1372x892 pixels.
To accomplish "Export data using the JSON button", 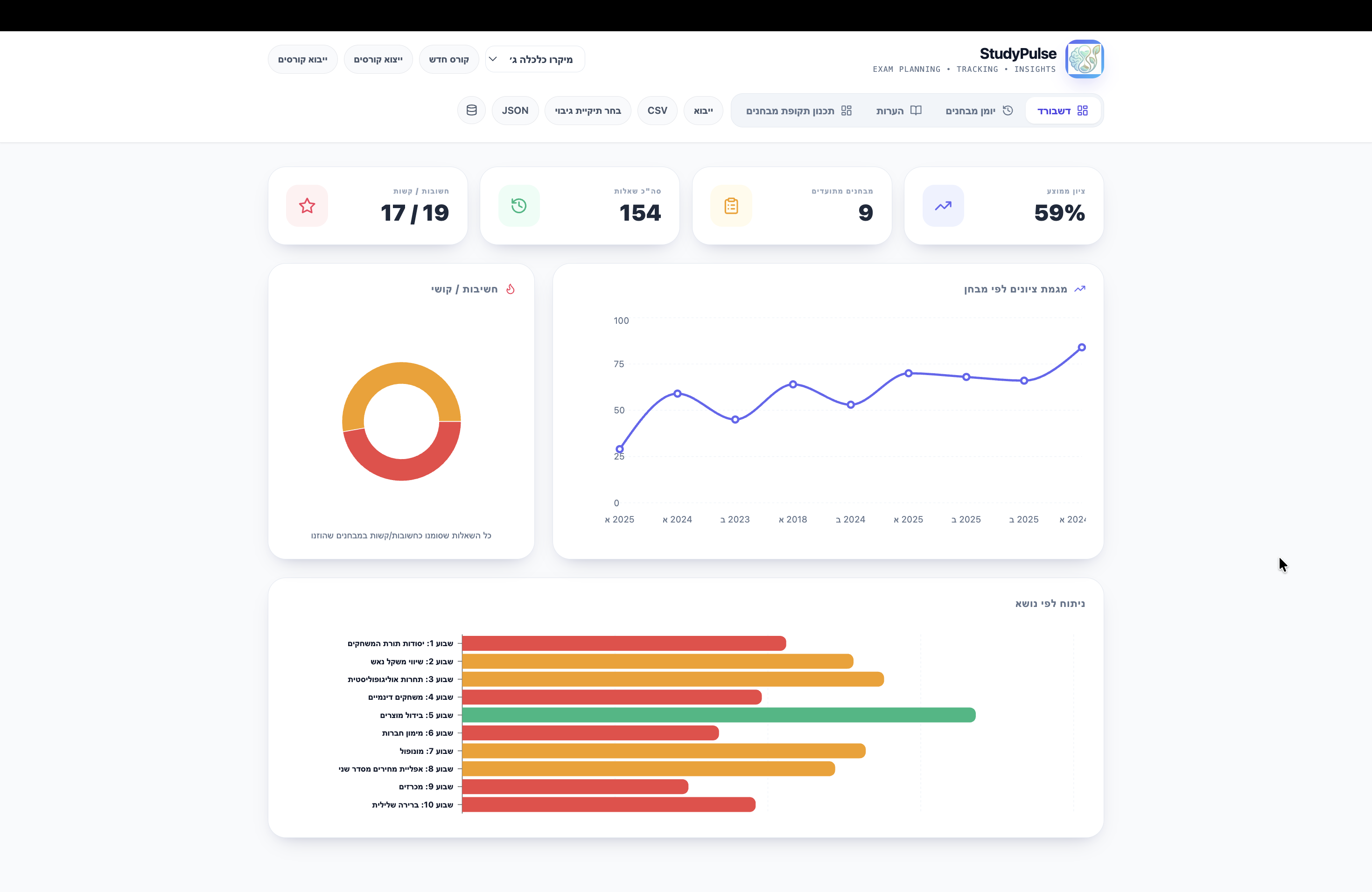I will point(515,110).
